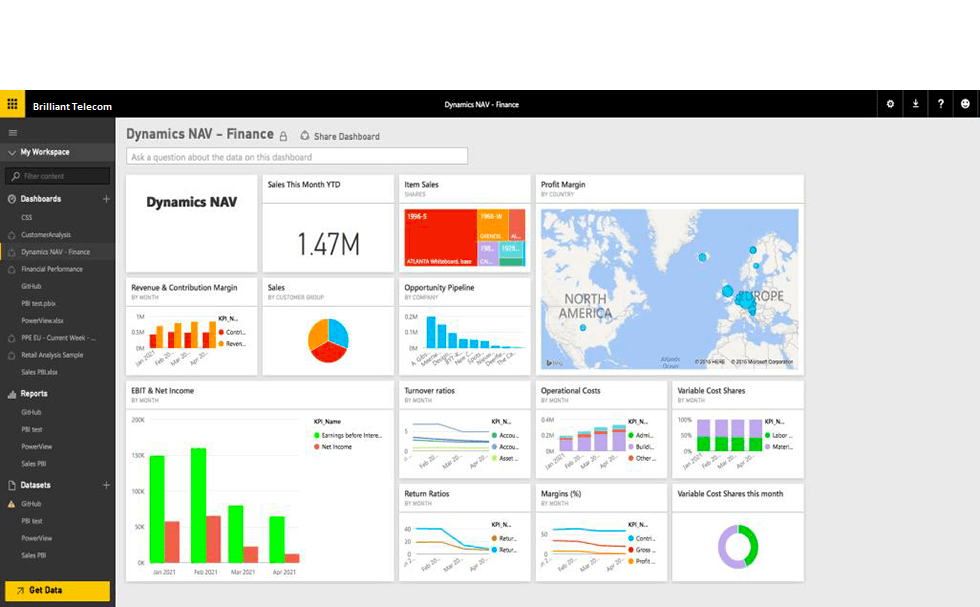980x607 pixels.
Task: Click the Reports bar chart icon
Action: pyautogui.click(x=11, y=394)
